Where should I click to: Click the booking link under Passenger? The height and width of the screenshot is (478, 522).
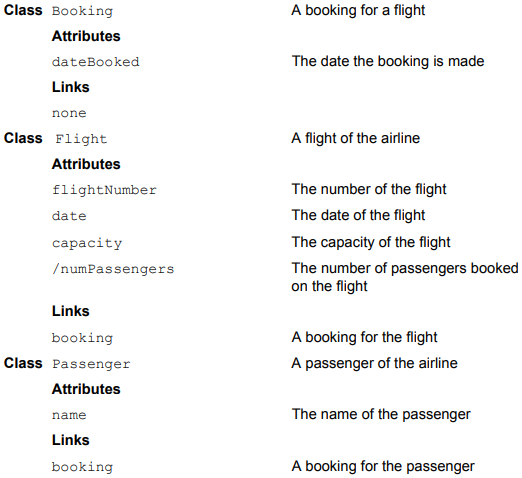pyautogui.click(x=82, y=467)
